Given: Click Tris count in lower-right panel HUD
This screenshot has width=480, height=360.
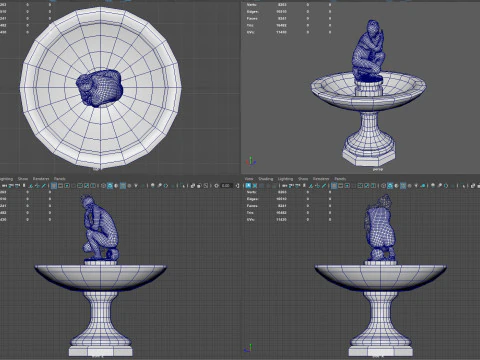Looking at the screenshot, I should (x=282, y=213).
